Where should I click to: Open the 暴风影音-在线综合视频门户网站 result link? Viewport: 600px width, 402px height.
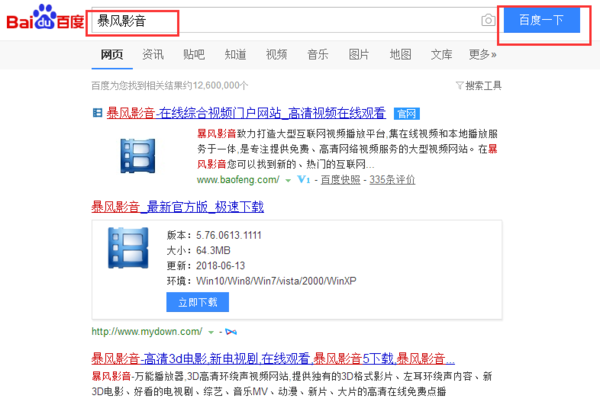[246, 113]
